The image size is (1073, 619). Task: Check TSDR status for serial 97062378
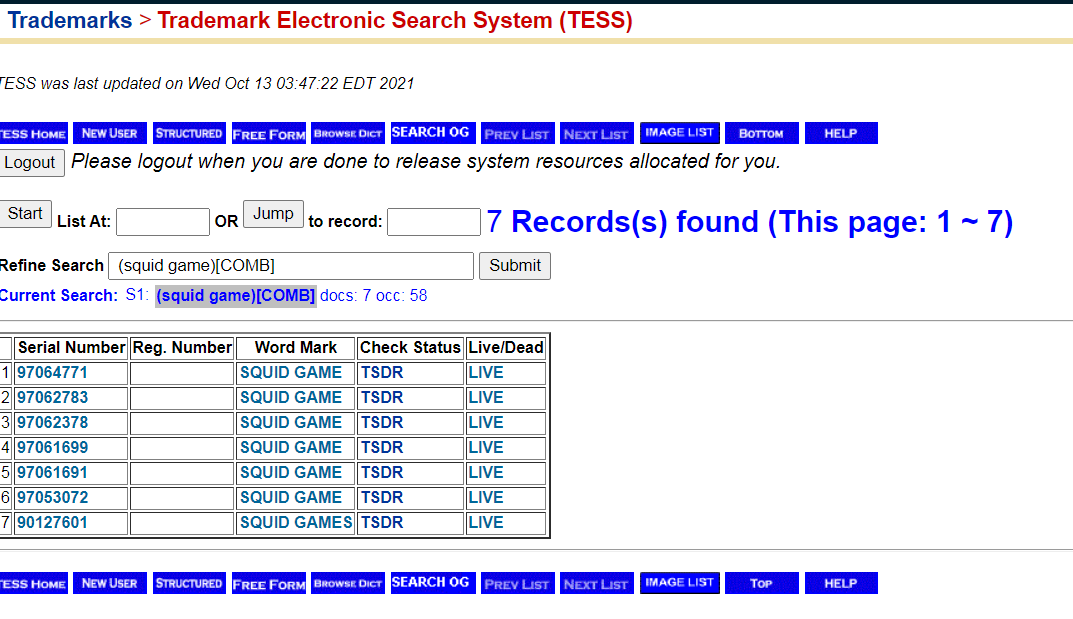[382, 423]
